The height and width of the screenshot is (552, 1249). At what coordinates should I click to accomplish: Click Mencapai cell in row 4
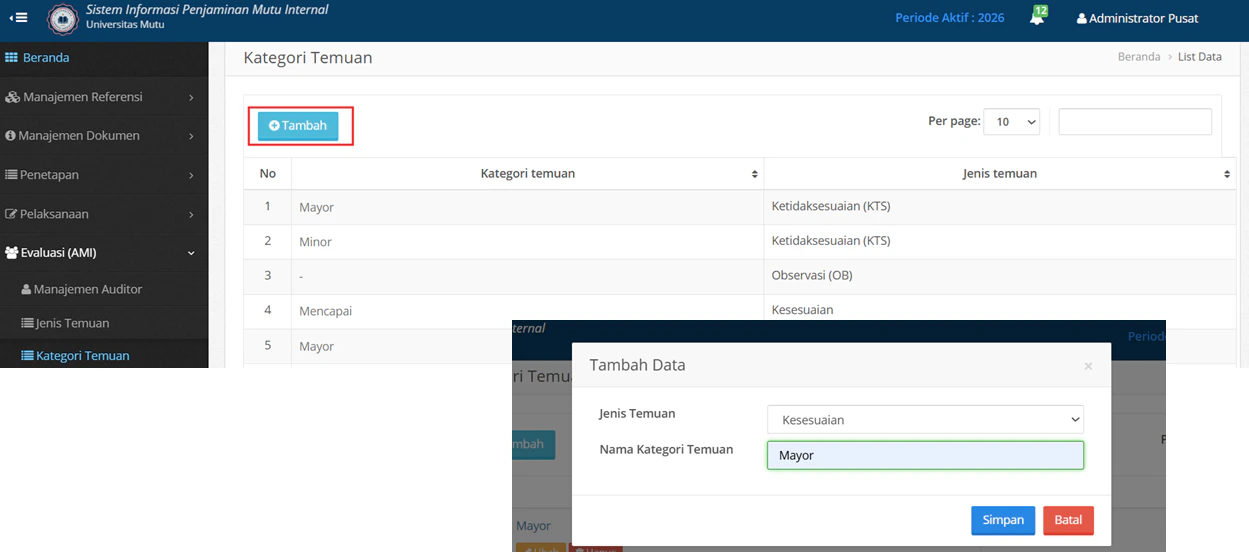click(528, 311)
